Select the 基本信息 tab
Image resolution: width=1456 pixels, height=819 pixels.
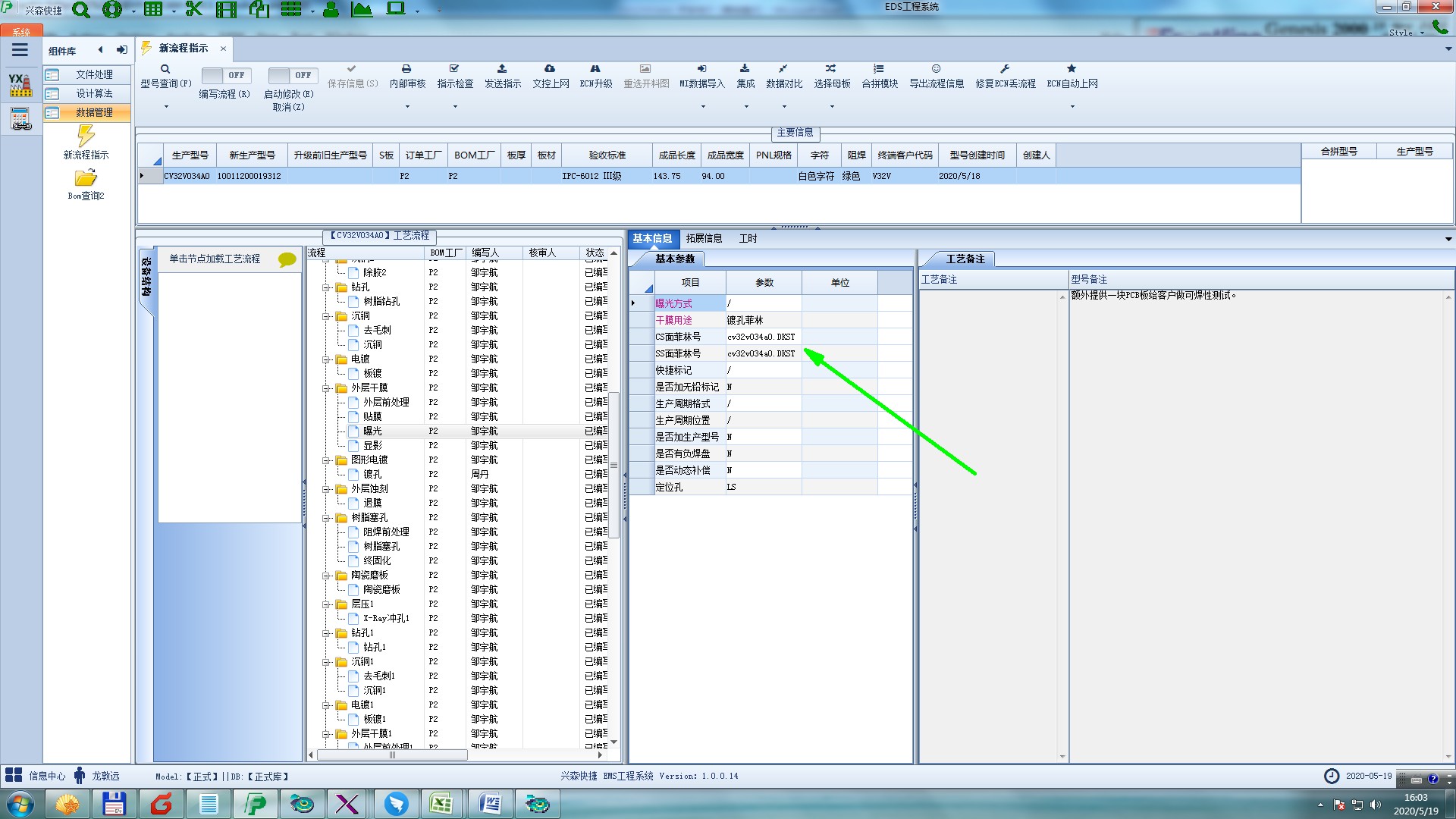652,238
